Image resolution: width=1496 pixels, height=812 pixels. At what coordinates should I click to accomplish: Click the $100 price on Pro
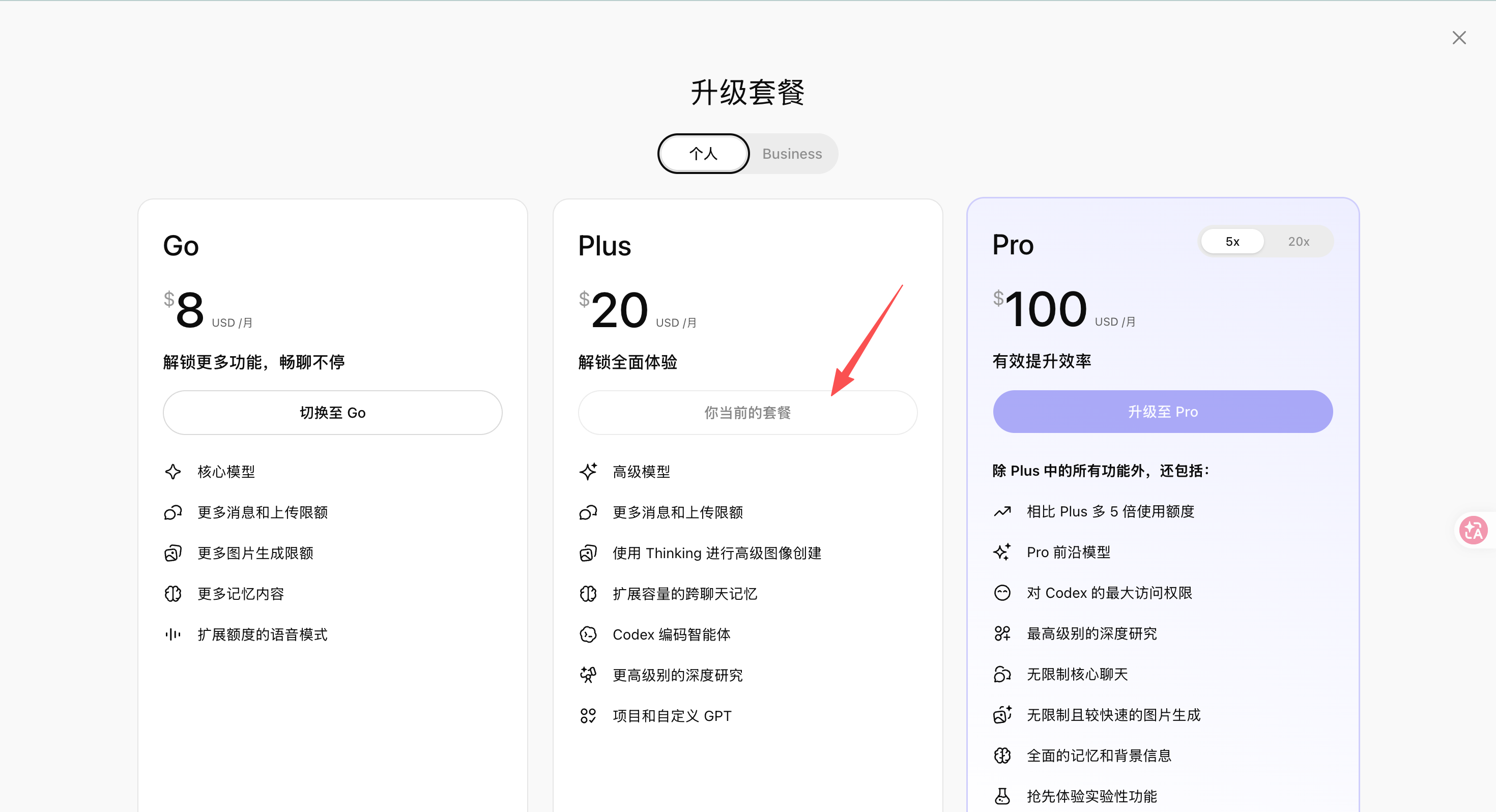[1040, 309]
